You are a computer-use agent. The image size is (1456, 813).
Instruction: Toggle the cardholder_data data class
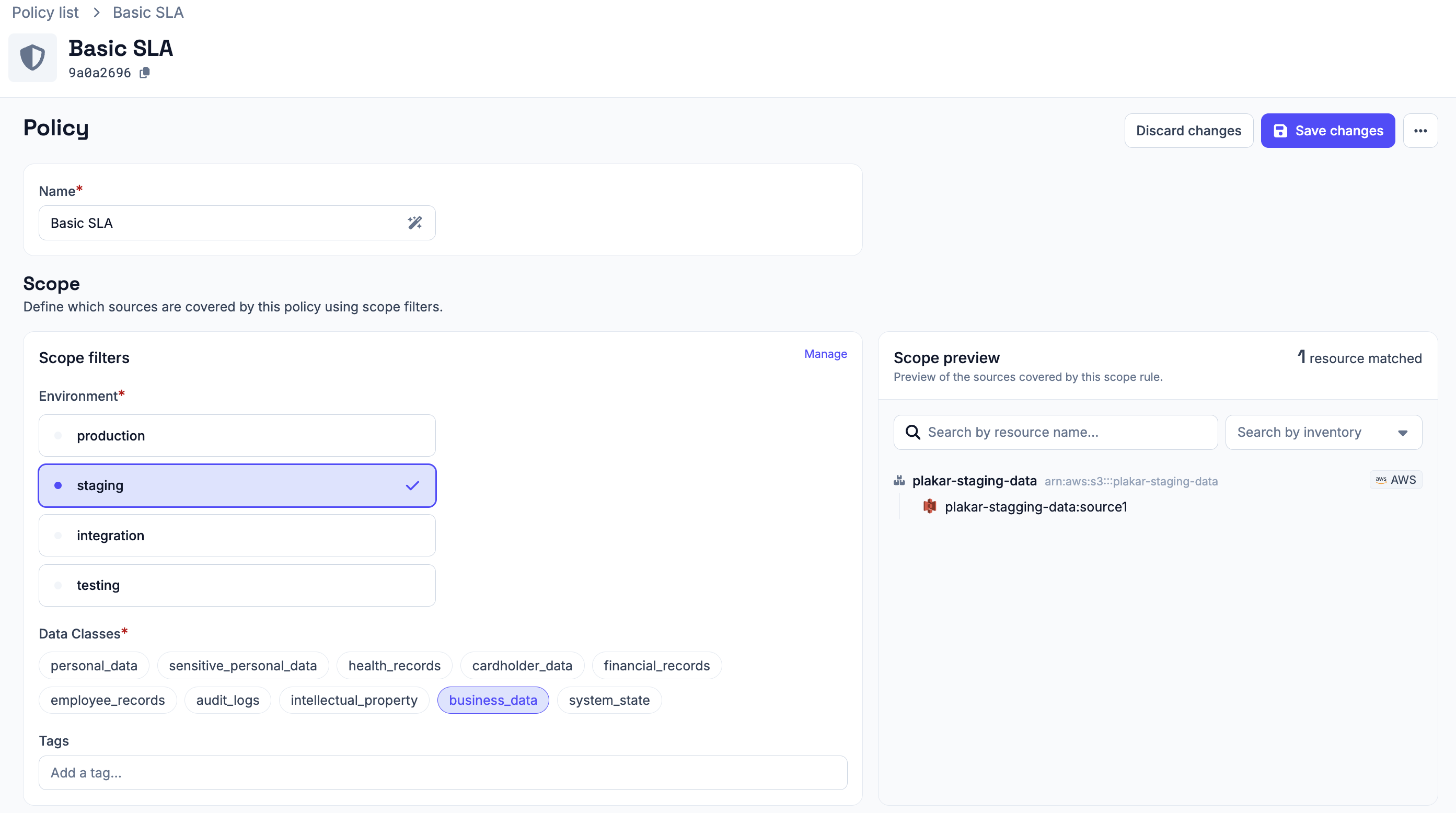(522, 666)
